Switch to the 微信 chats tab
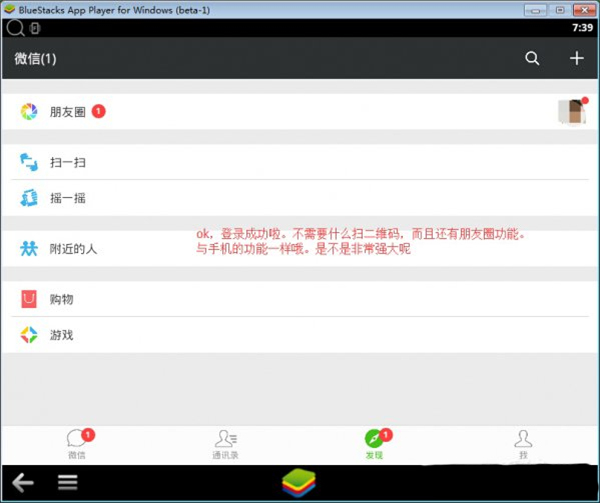Viewport: 600px width, 503px height. 77,444
